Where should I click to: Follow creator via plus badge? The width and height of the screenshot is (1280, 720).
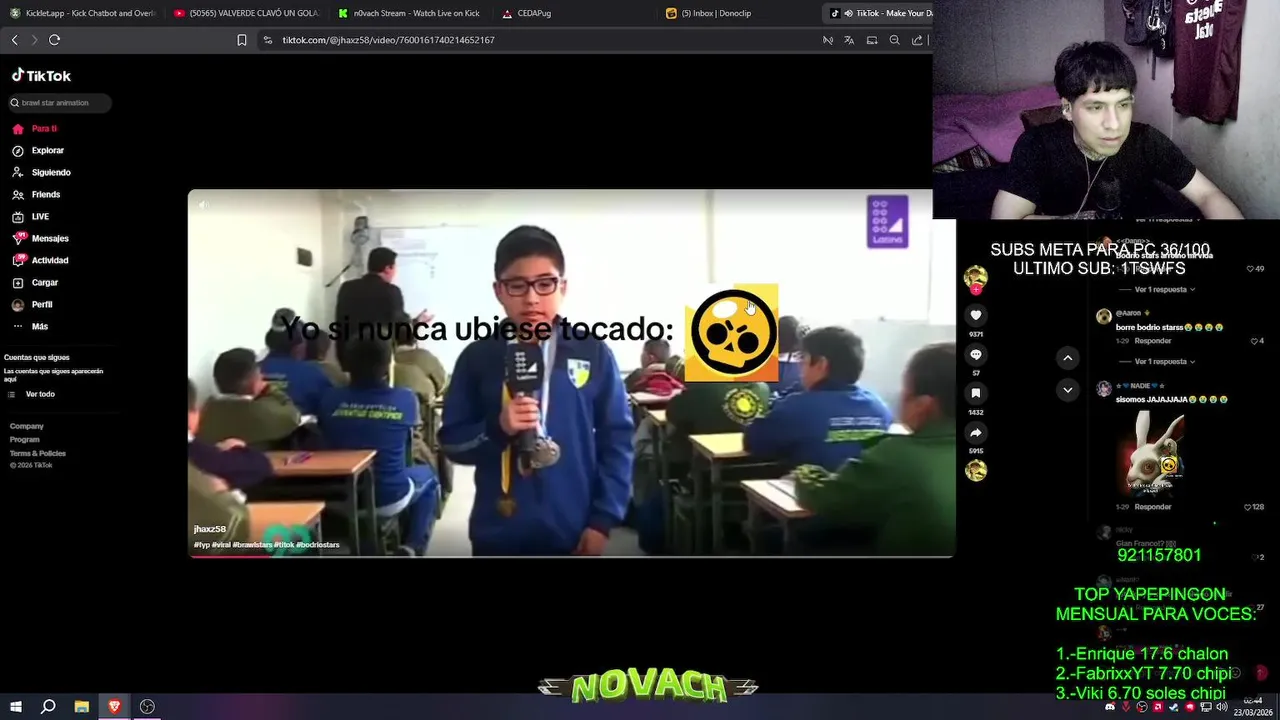pyautogui.click(x=976, y=289)
